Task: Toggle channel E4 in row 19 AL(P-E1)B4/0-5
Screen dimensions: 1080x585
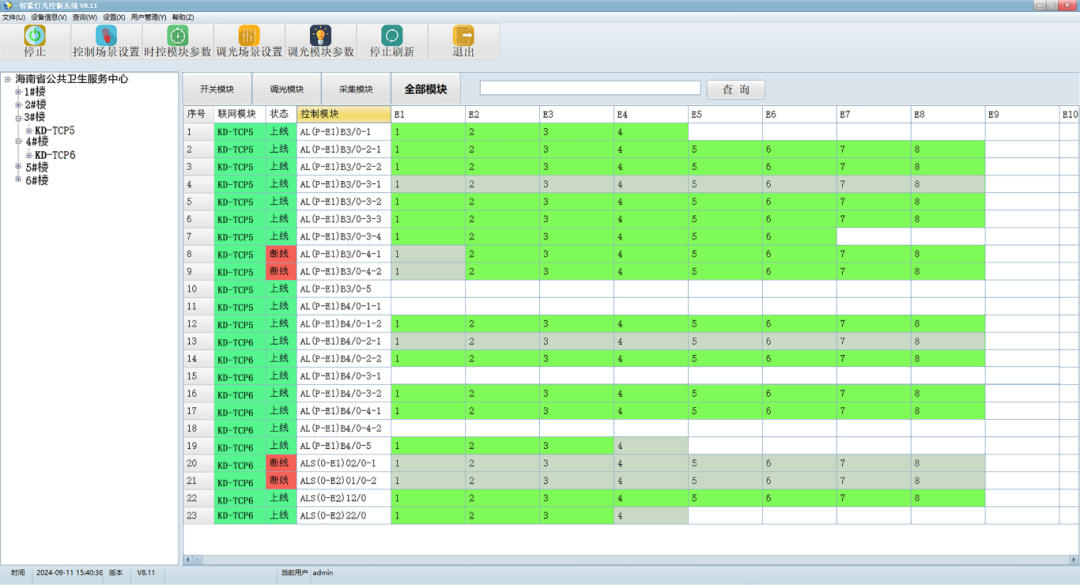Action: point(650,446)
